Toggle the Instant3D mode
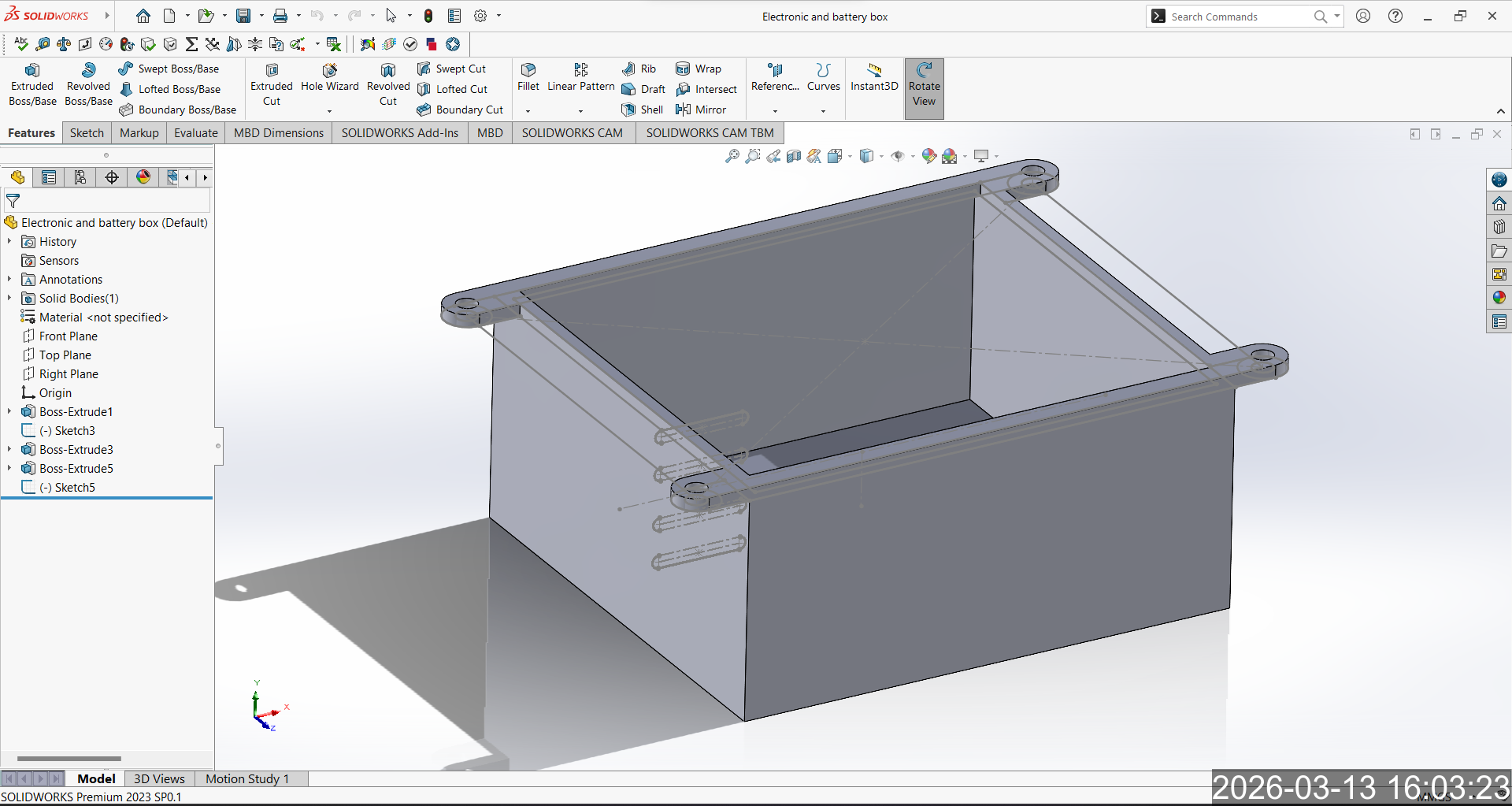This screenshot has height=806, width=1512. (x=874, y=77)
